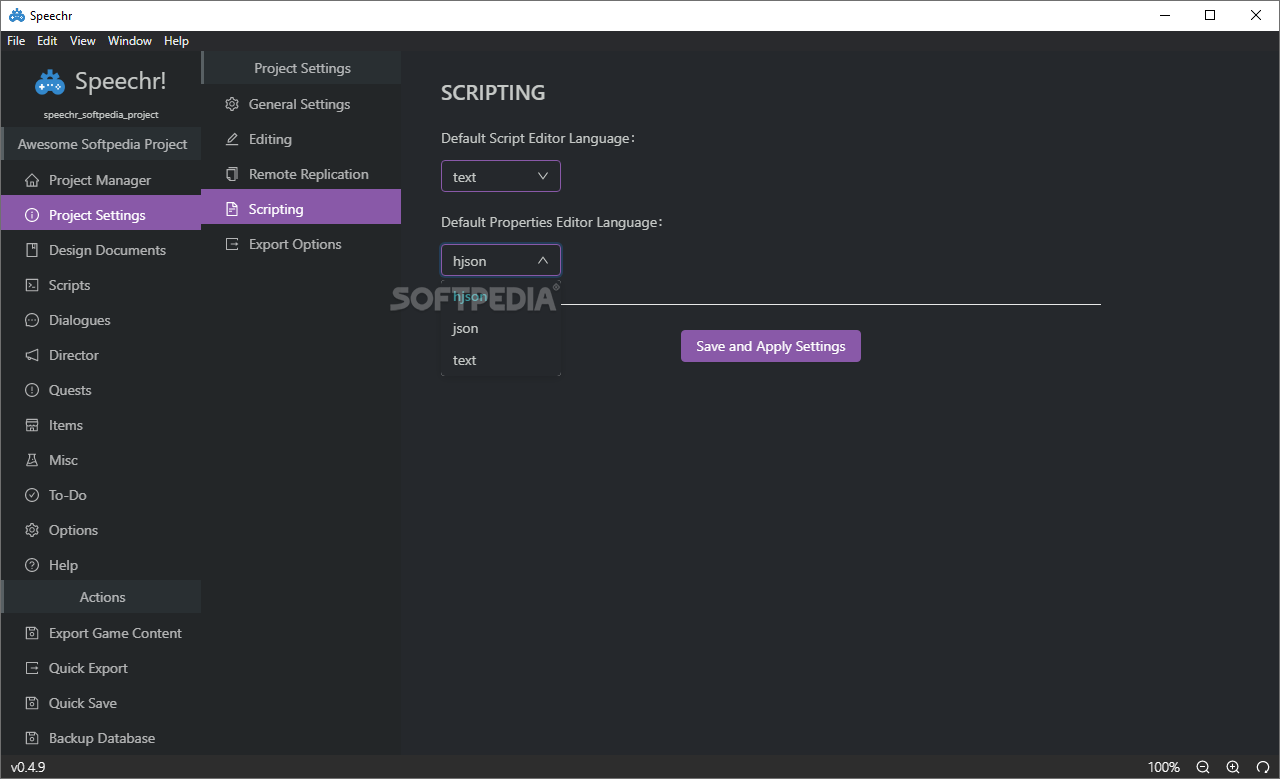The width and height of the screenshot is (1280, 779).
Task: Click the v0.4.9 version label
Action: pyautogui.click(x=28, y=767)
